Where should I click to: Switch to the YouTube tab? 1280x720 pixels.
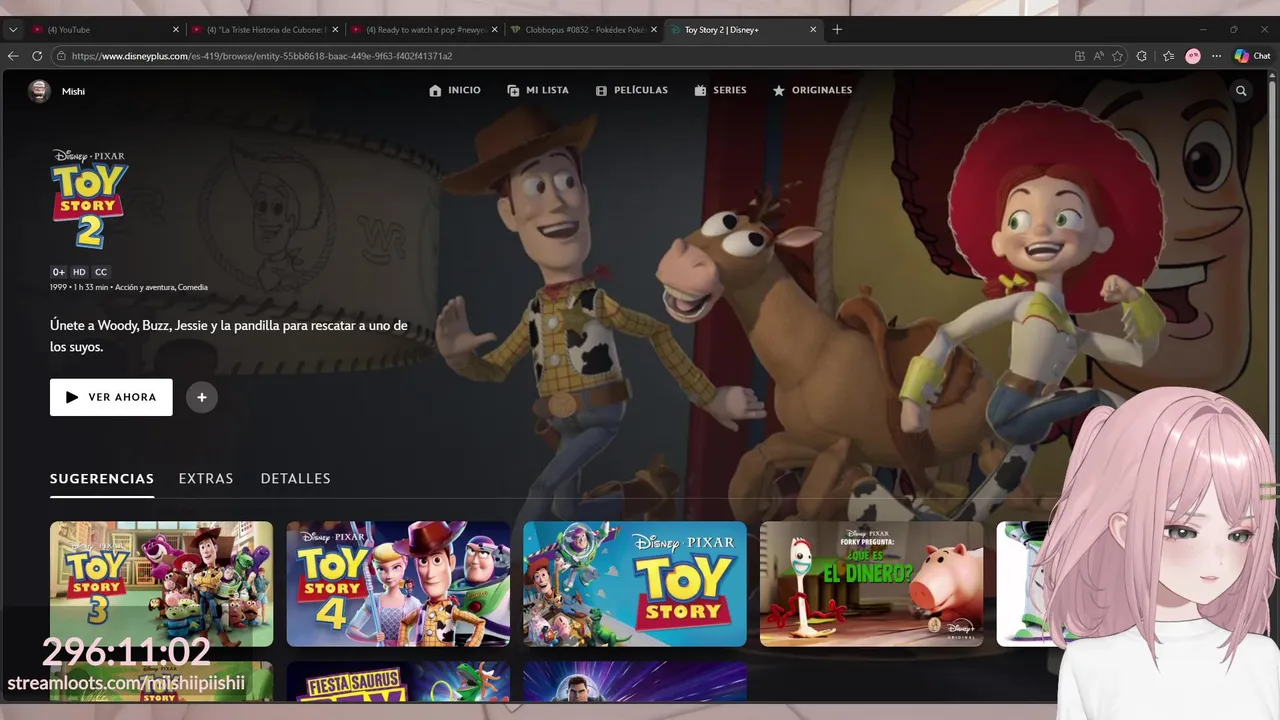[x=105, y=30]
